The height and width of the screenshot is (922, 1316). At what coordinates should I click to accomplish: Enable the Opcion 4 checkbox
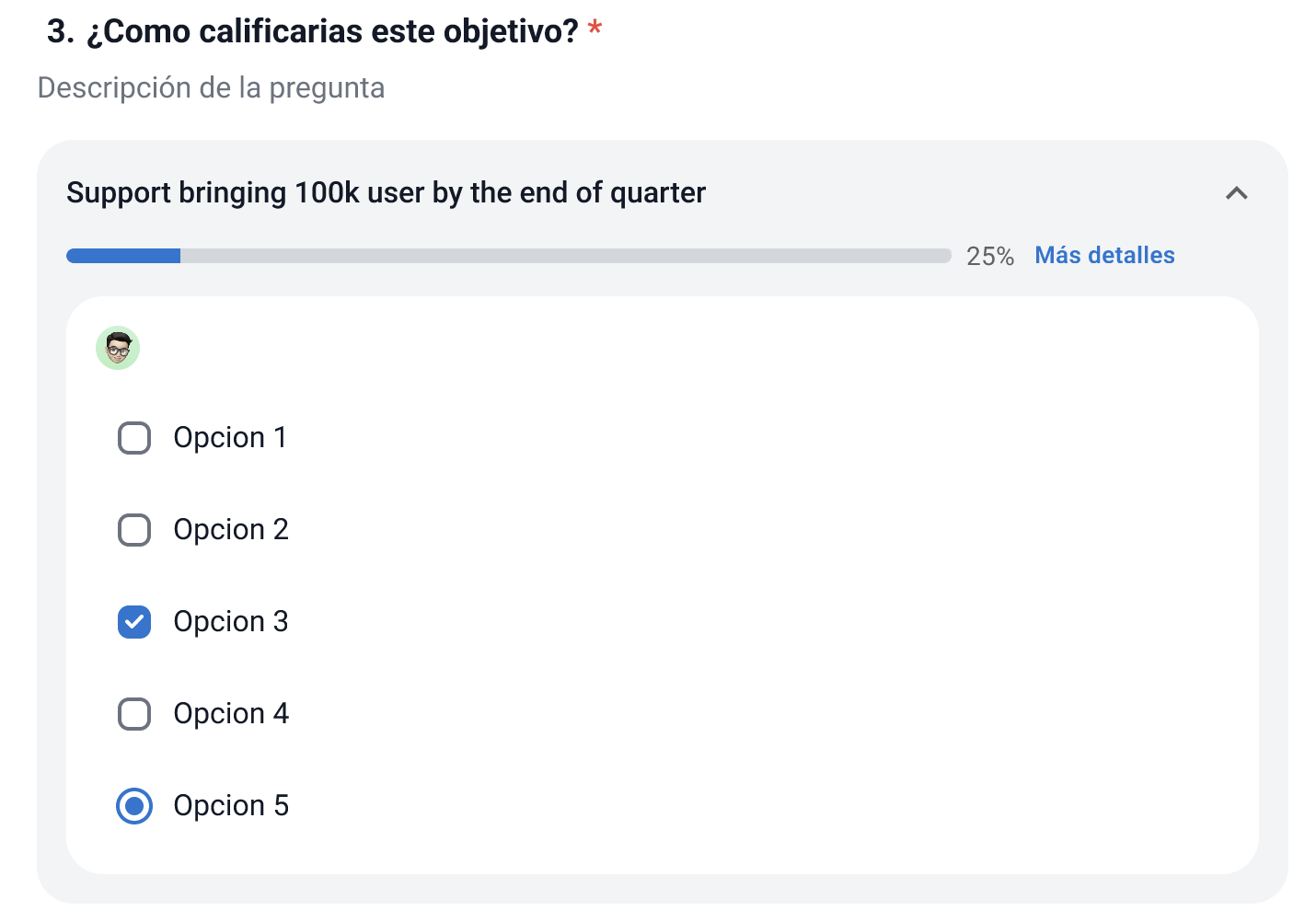(134, 714)
